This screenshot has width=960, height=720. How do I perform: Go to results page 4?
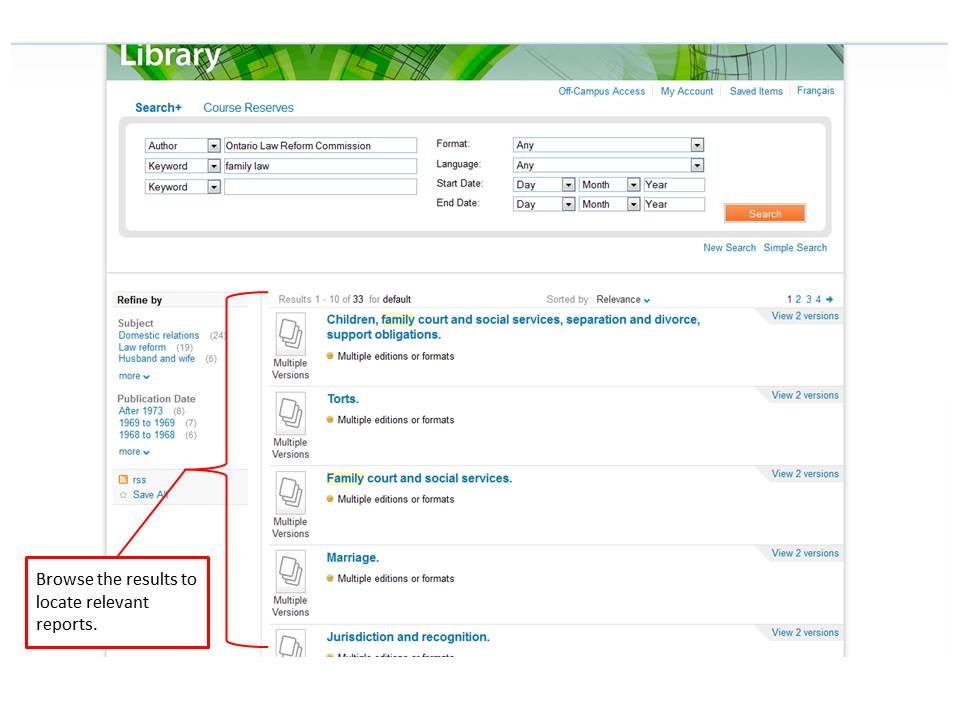click(x=819, y=299)
